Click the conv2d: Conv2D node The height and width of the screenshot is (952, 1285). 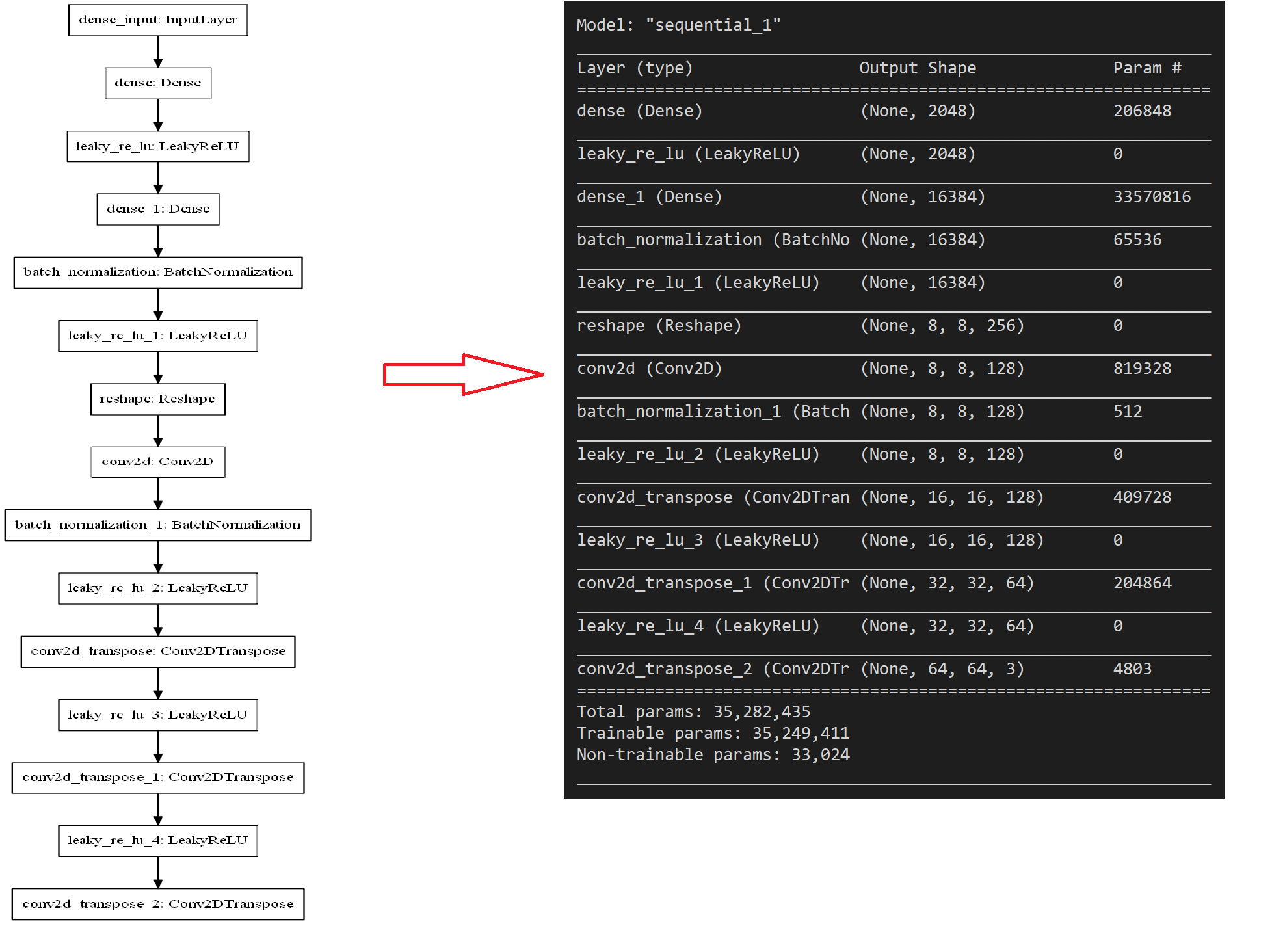coord(158,462)
